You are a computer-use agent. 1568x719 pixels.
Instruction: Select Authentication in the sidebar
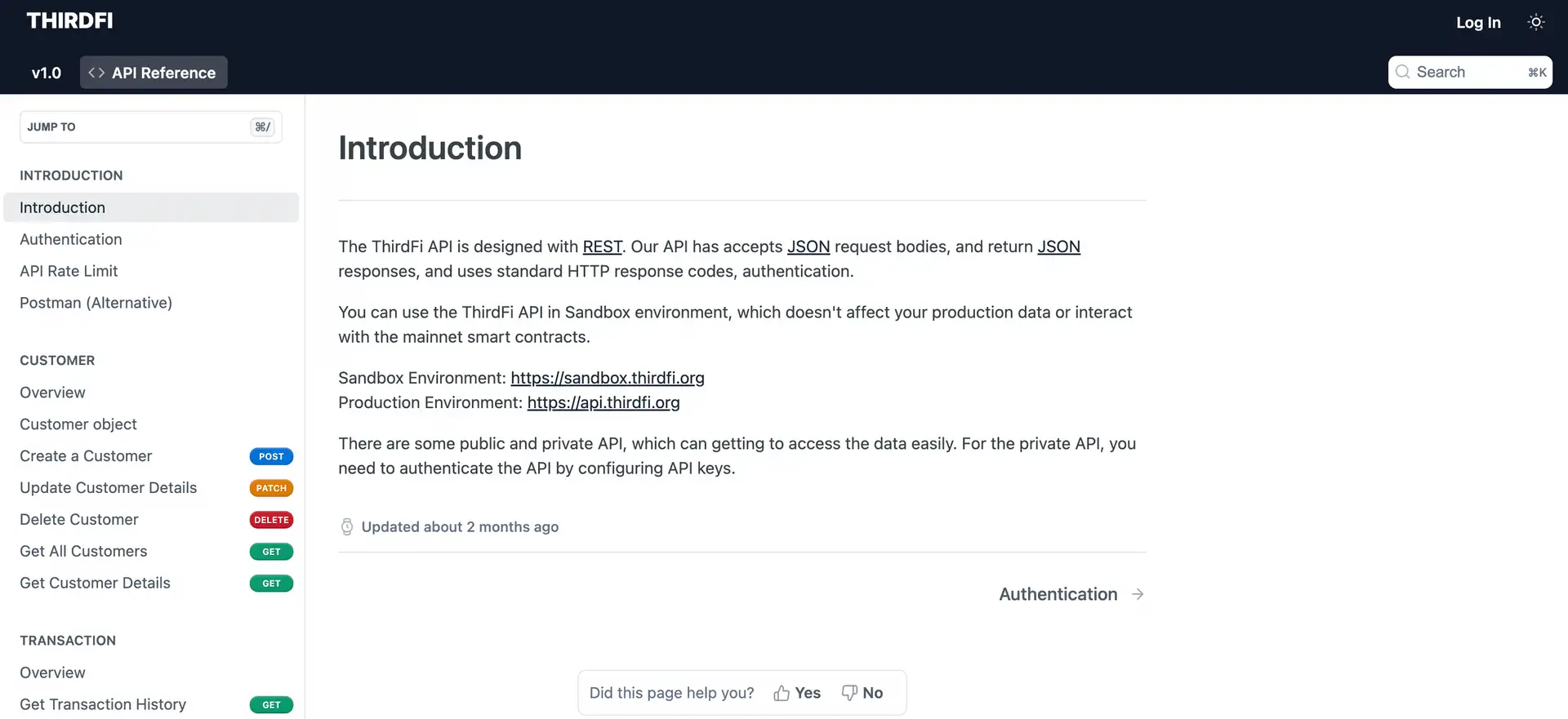point(71,239)
